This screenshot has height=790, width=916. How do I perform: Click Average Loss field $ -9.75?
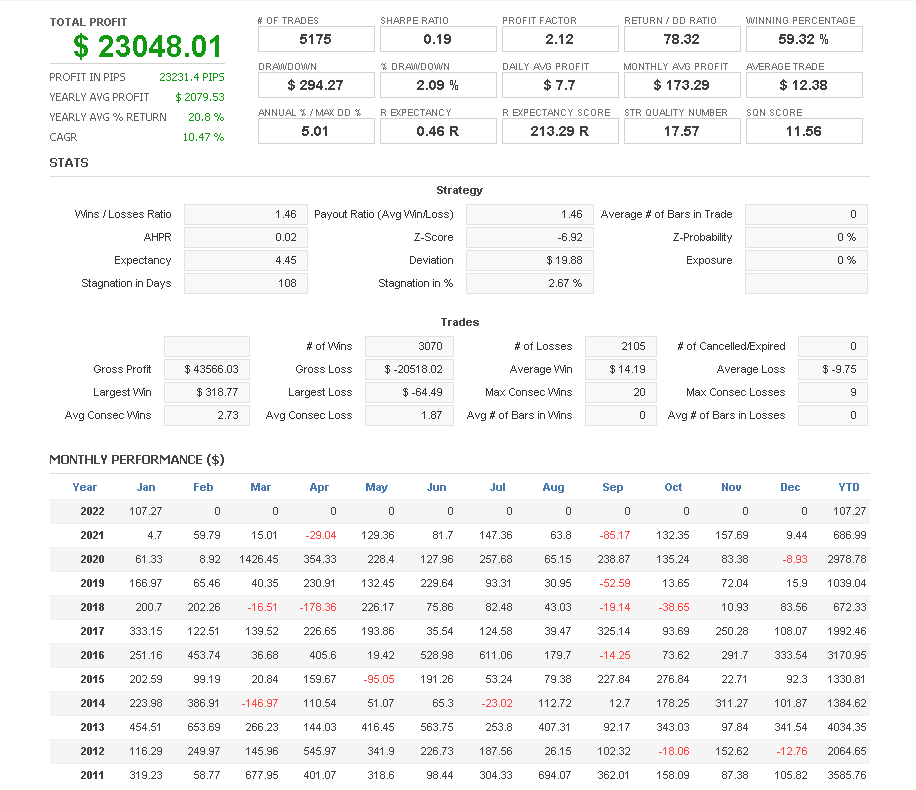[832, 369]
